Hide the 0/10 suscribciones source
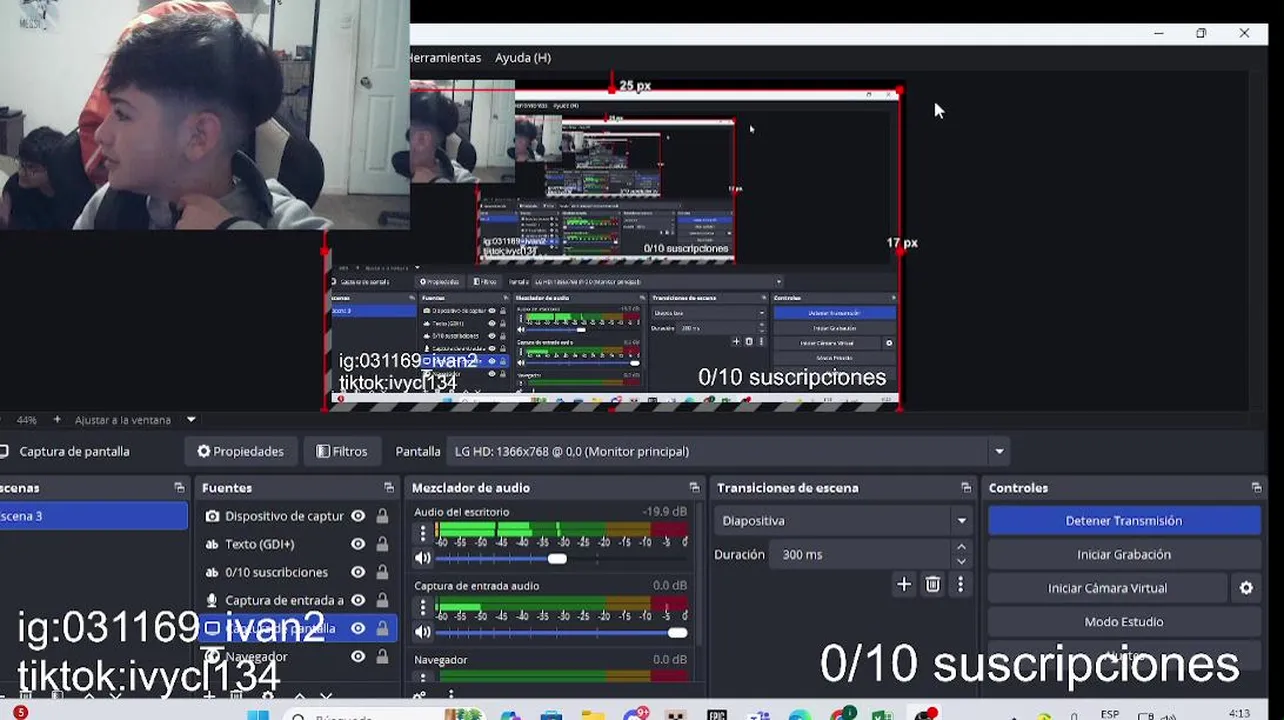 click(358, 572)
